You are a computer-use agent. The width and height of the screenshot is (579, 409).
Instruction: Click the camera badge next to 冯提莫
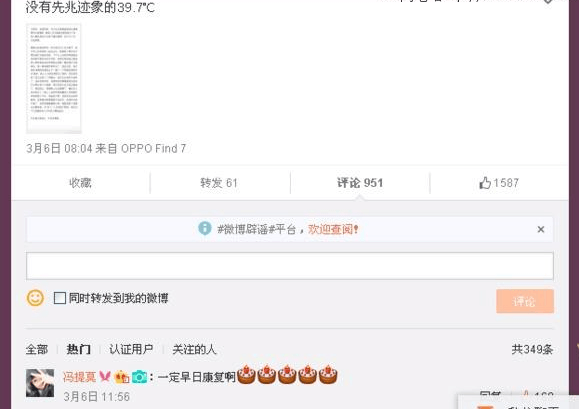click(x=139, y=377)
